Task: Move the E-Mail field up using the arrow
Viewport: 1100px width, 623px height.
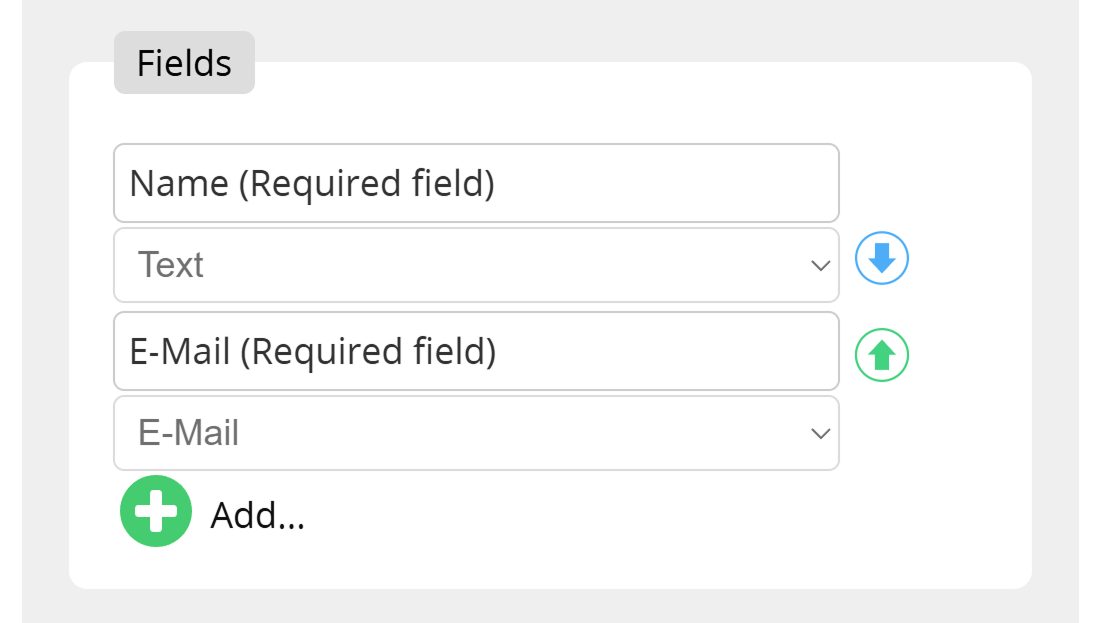Action: (x=881, y=354)
